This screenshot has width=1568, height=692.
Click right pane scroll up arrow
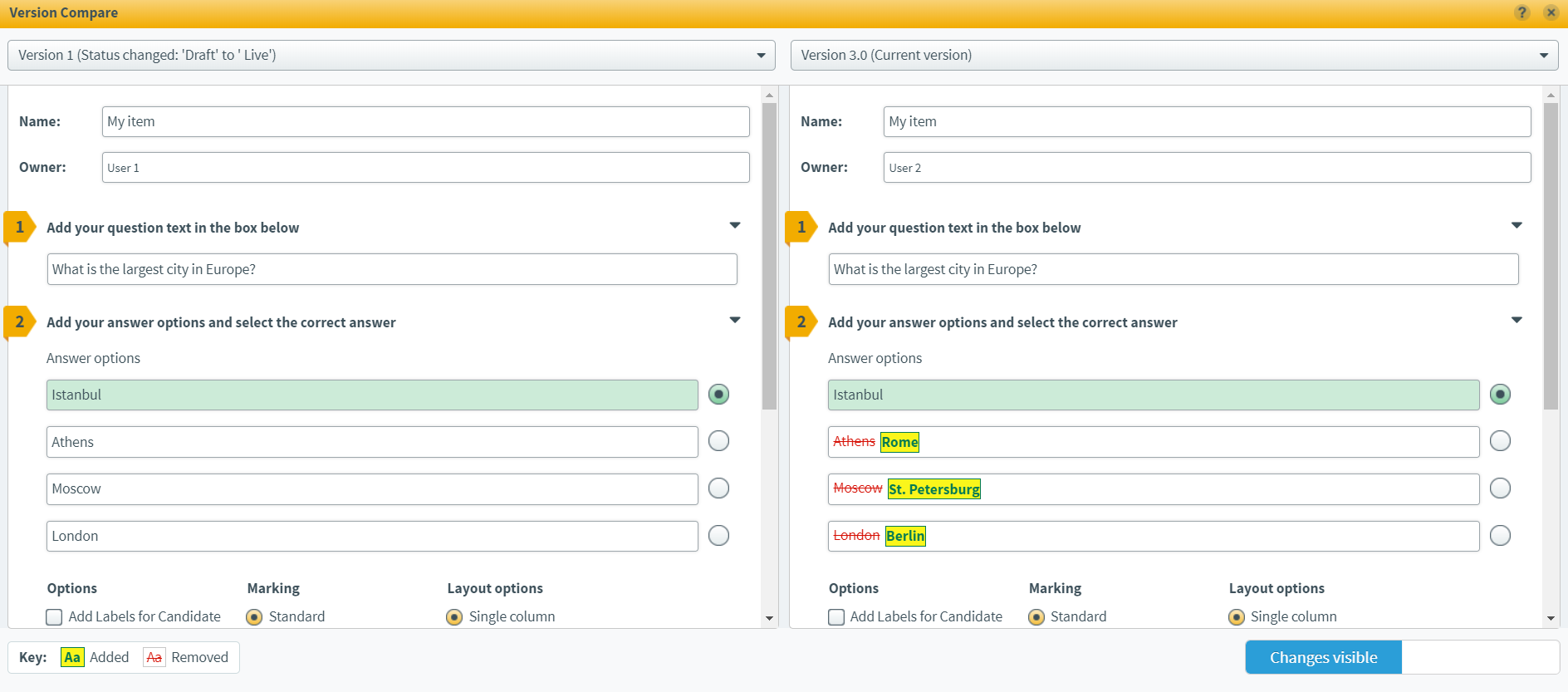tap(1551, 95)
